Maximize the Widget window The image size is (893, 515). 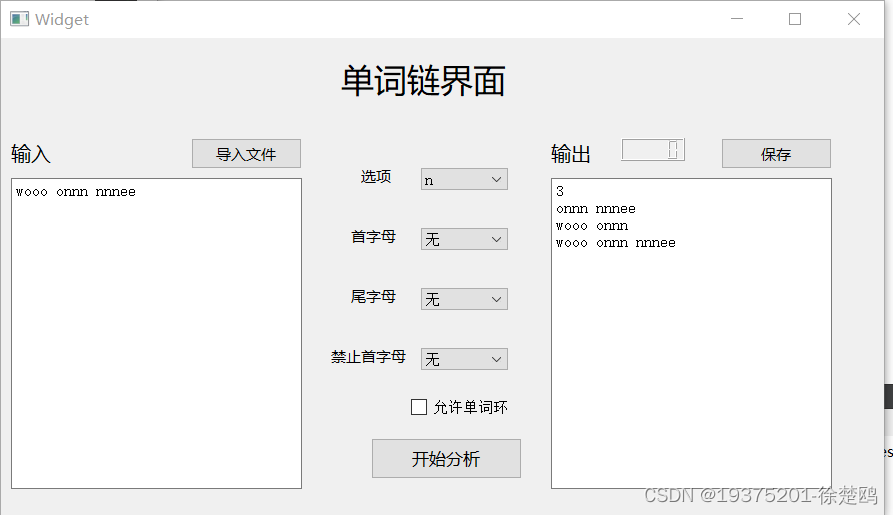pos(795,19)
